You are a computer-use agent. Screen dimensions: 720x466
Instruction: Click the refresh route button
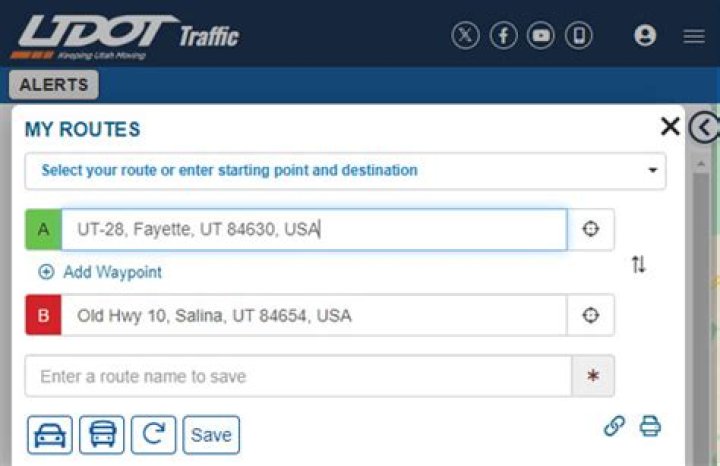coord(153,435)
